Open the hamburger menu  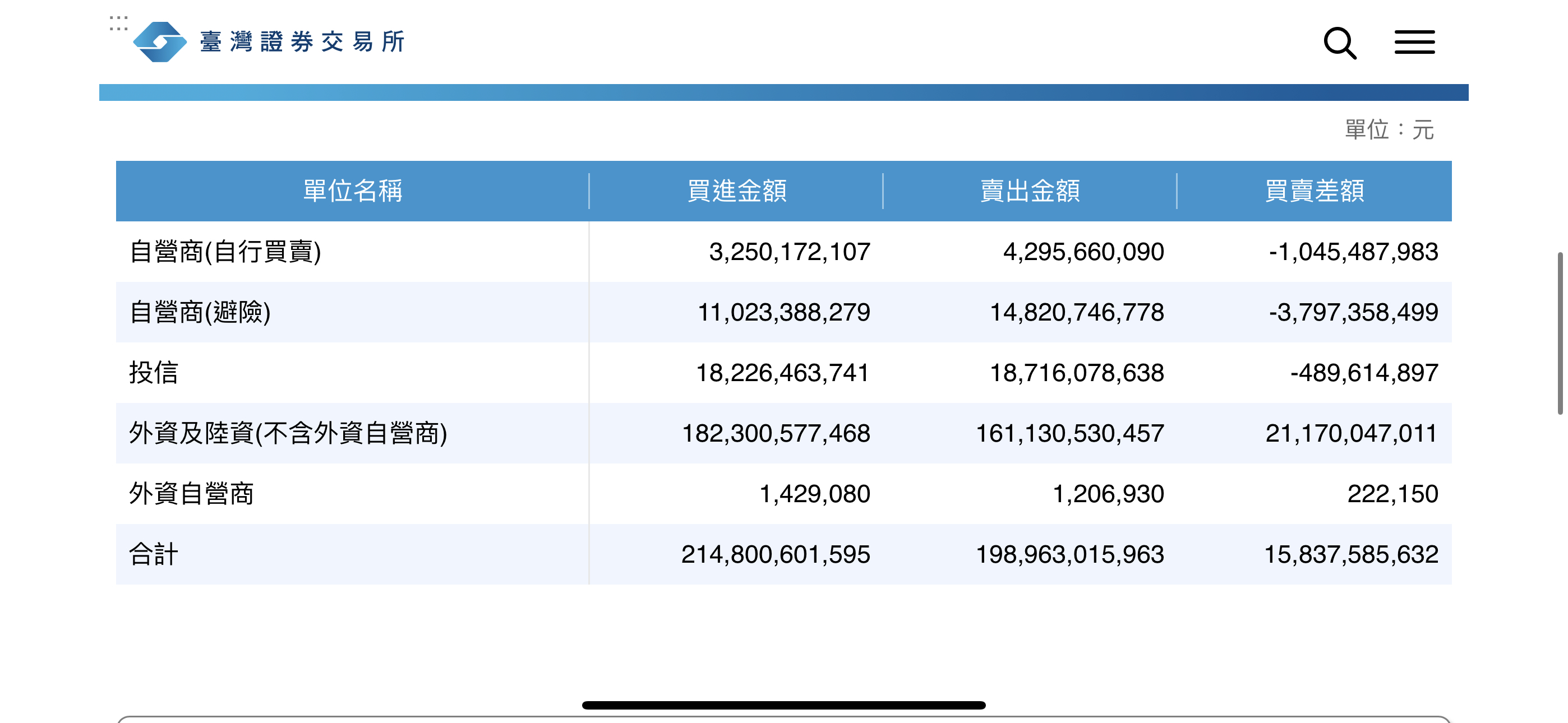point(1414,42)
